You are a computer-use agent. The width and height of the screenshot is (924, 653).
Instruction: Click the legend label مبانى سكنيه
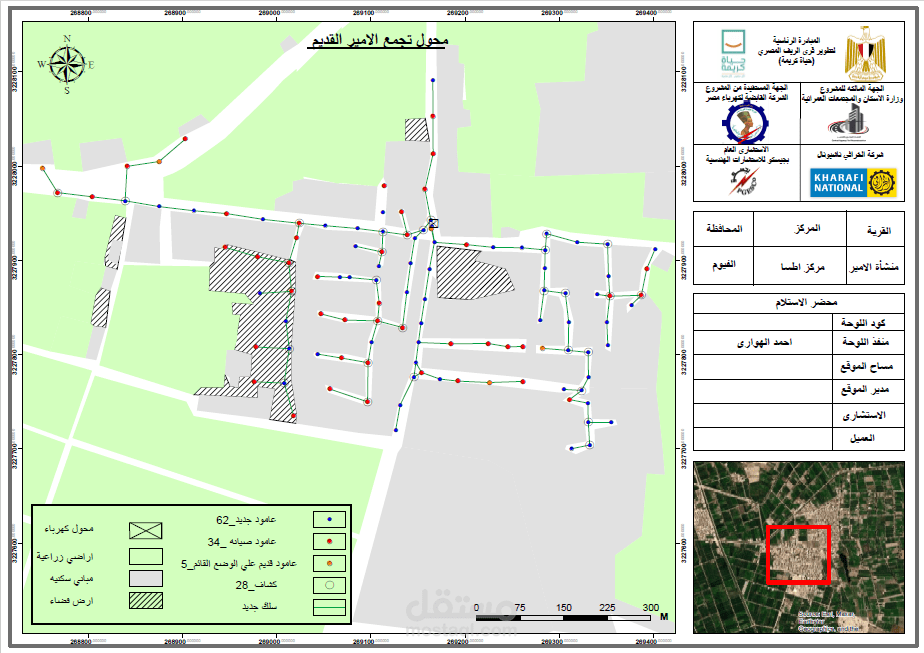[x=72, y=579]
